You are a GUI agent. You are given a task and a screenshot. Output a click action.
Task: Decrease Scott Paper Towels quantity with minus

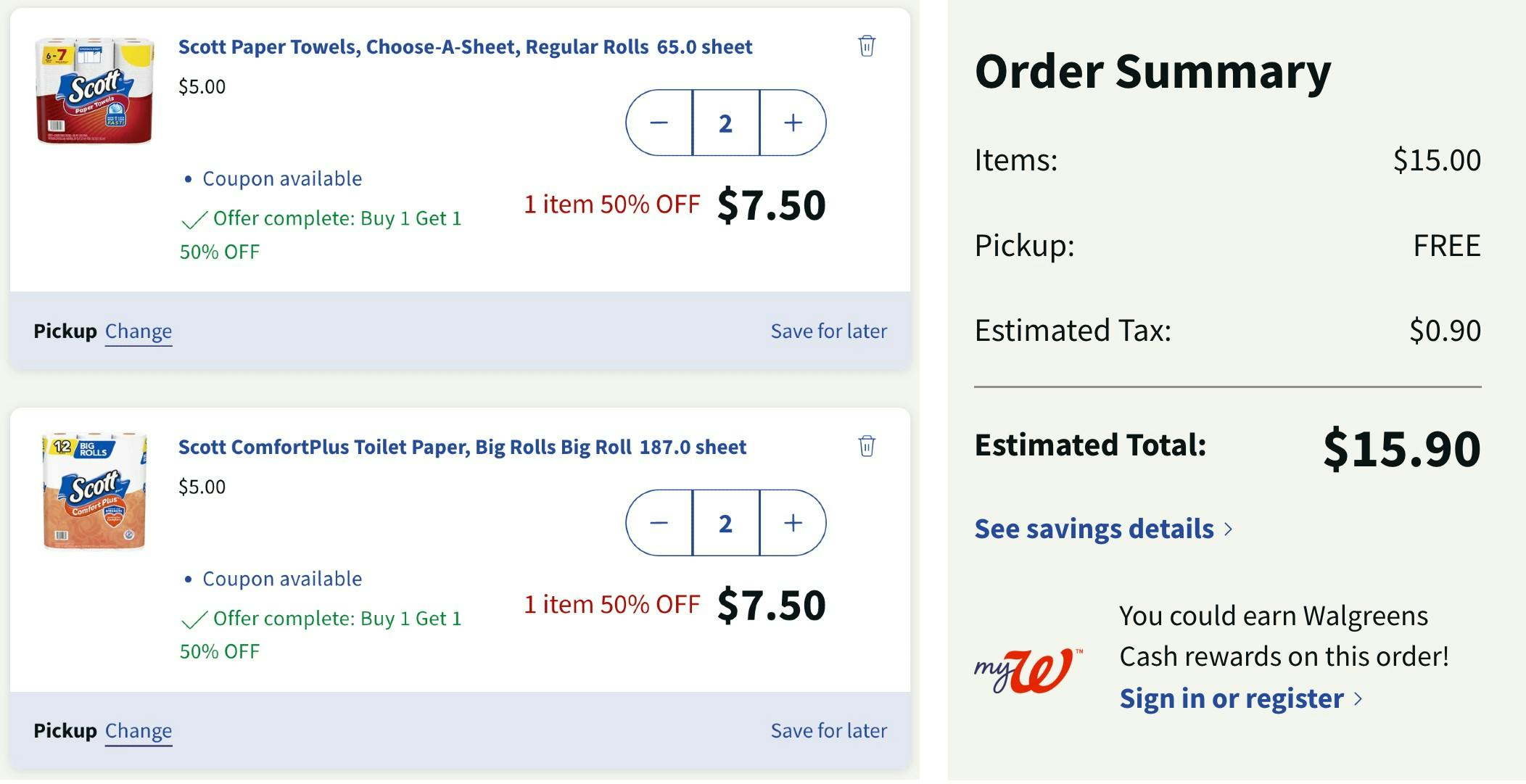(659, 123)
